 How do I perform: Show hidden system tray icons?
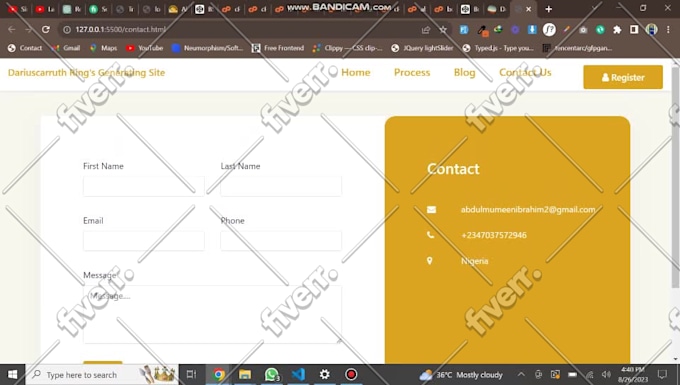(x=521, y=375)
